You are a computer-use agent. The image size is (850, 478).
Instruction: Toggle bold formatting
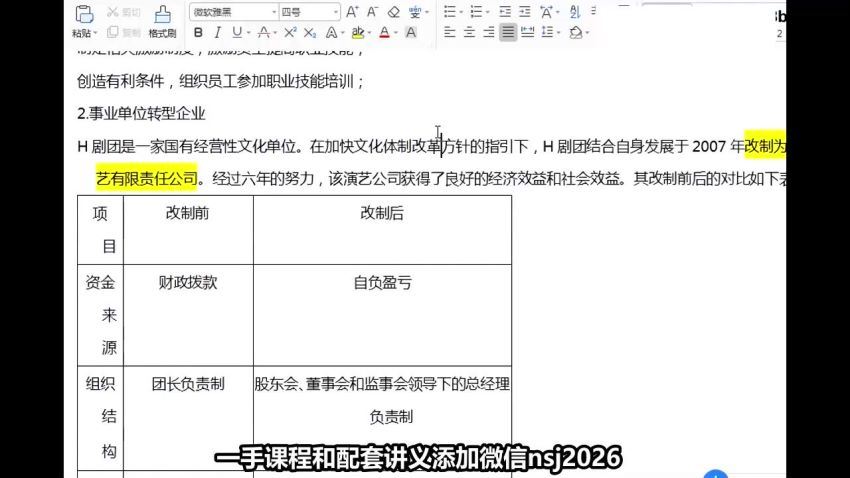(x=198, y=33)
